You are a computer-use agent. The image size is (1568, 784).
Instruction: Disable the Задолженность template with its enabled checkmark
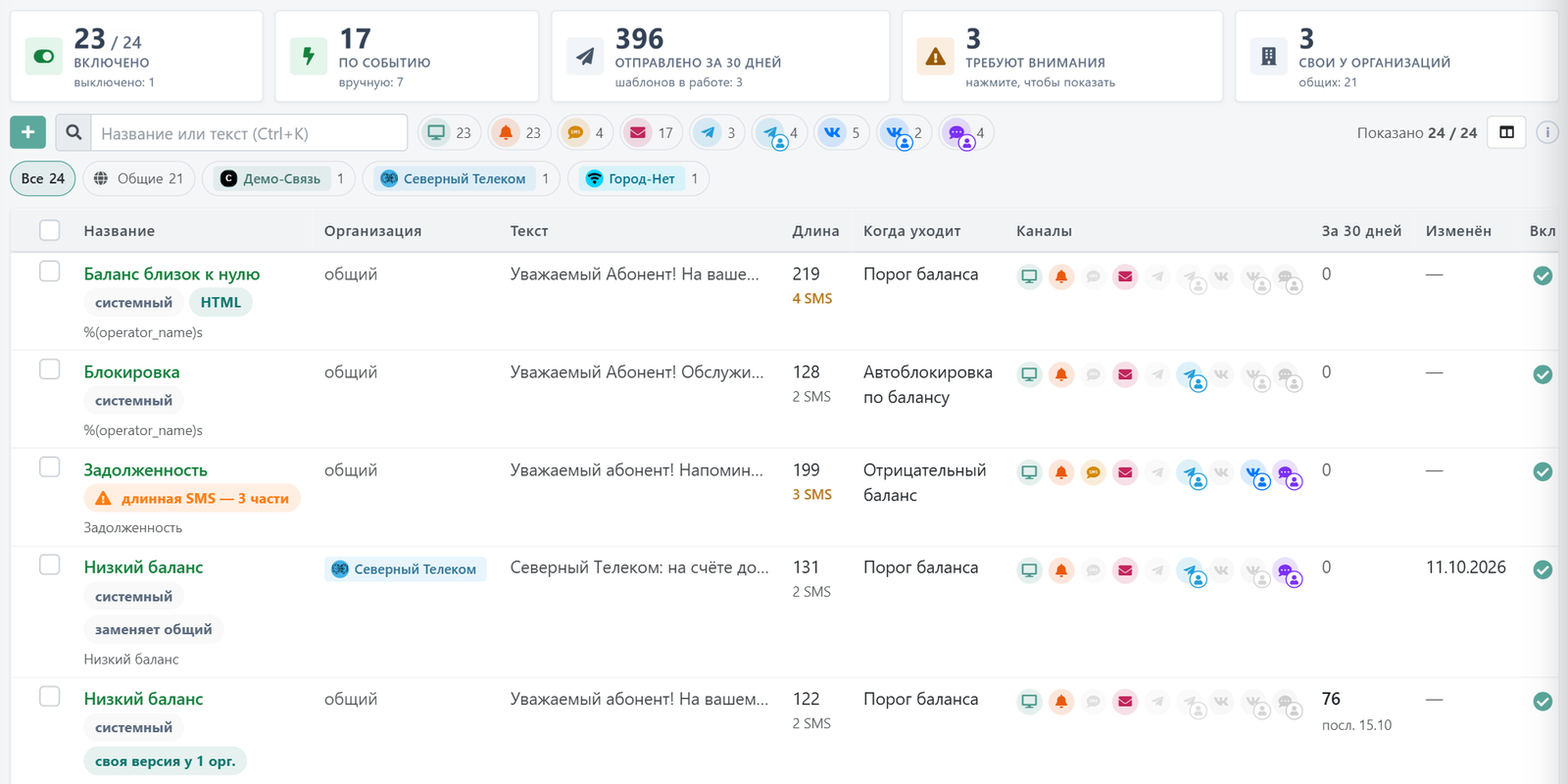point(1543,471)
